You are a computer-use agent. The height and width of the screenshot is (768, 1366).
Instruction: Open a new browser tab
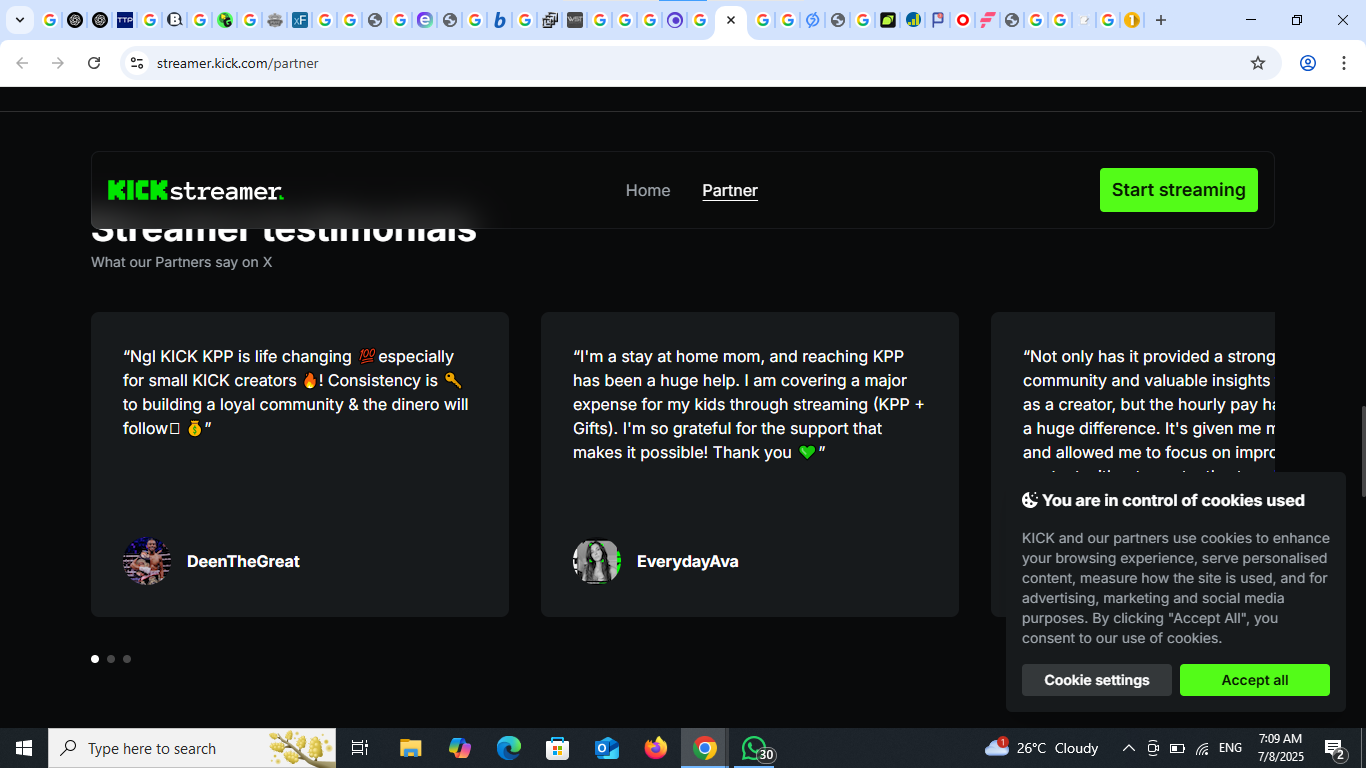click(x=1161, y=20)
